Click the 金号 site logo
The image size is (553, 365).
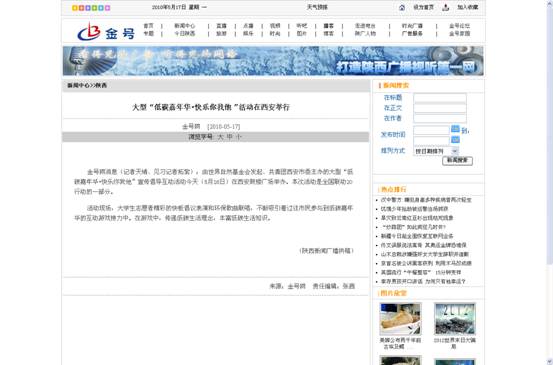coord(106,31)
